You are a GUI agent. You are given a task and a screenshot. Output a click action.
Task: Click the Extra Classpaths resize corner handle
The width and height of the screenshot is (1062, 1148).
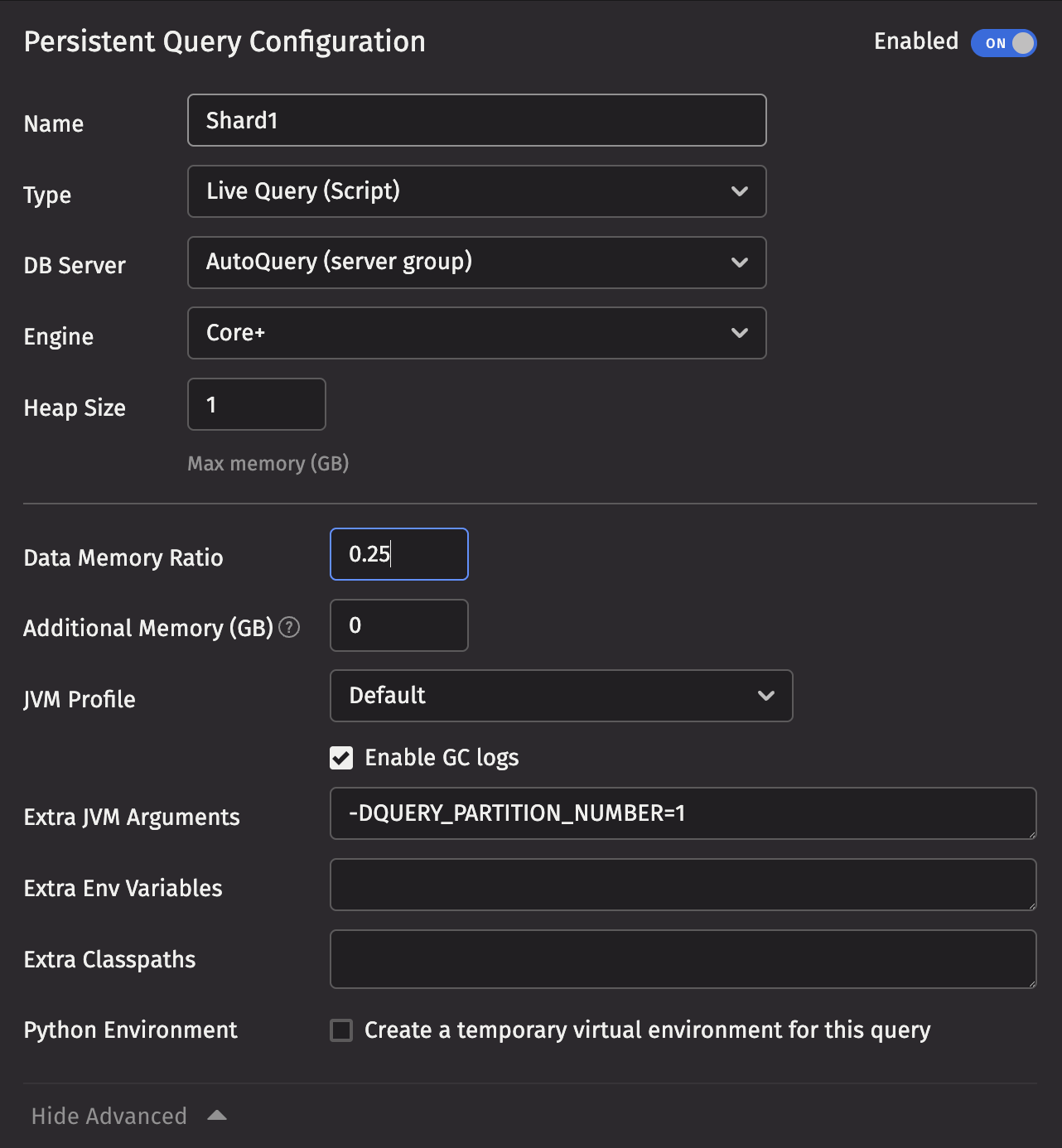1031,983
